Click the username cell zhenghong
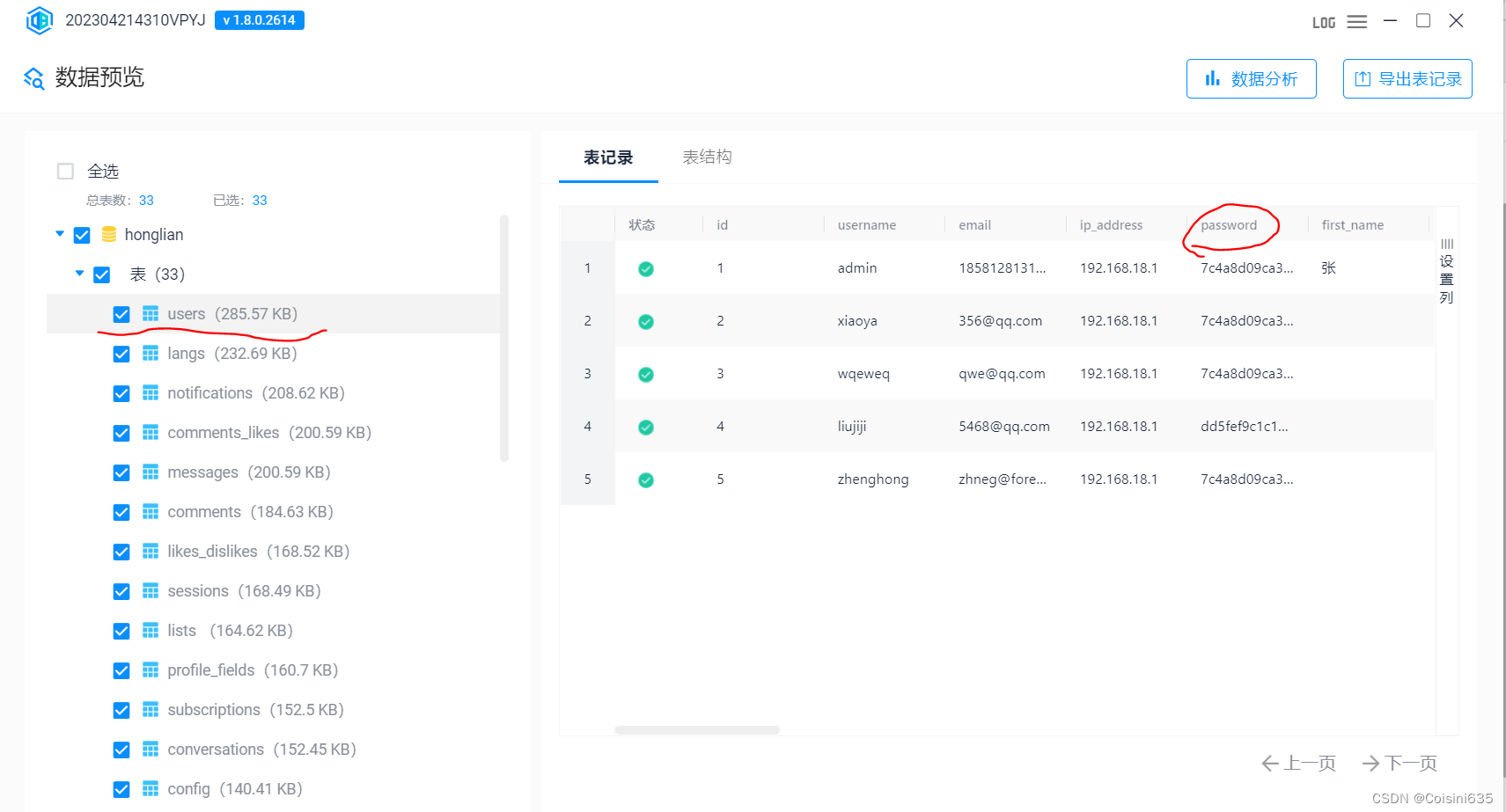 [873, 479]
